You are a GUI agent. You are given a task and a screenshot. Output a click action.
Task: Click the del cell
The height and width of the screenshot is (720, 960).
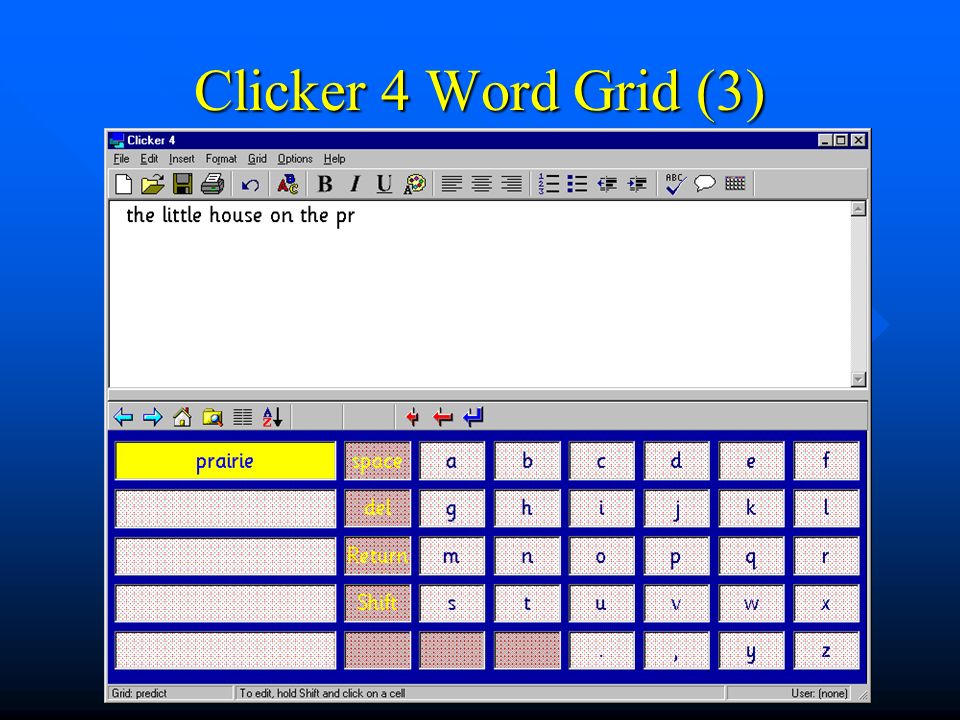click(x=377, y=508)
